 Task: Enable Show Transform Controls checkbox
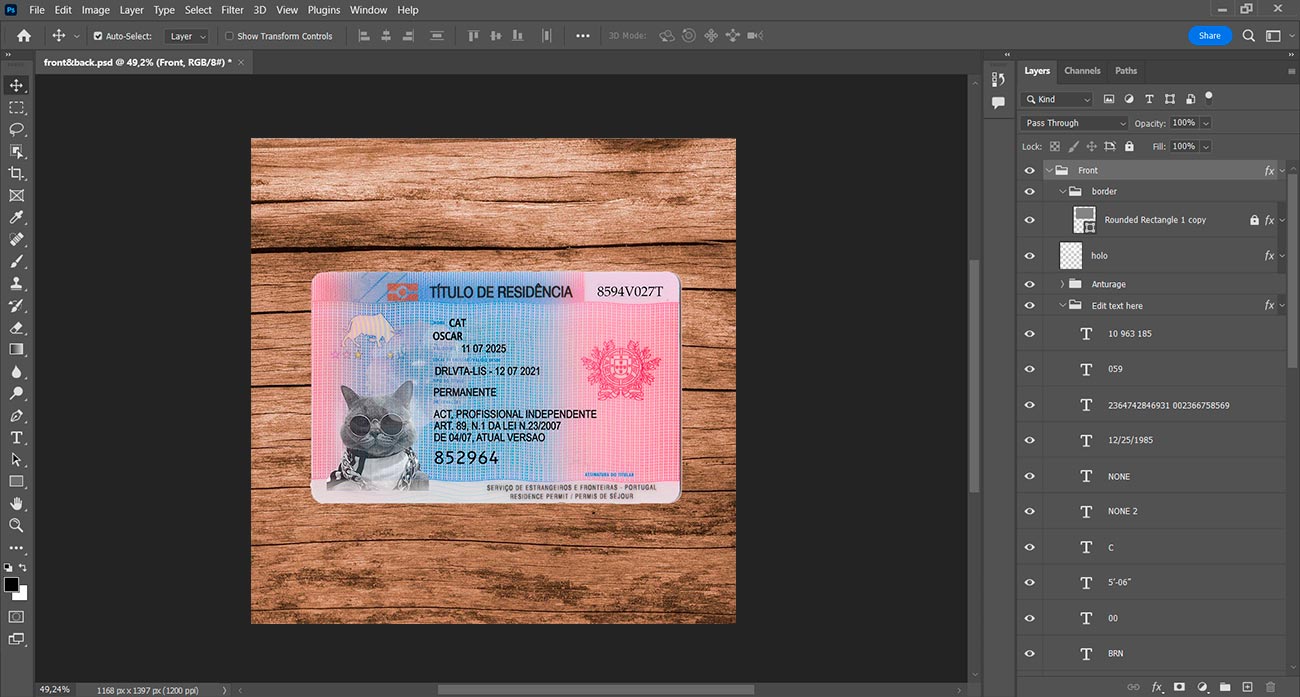click(x=229, y=36)
